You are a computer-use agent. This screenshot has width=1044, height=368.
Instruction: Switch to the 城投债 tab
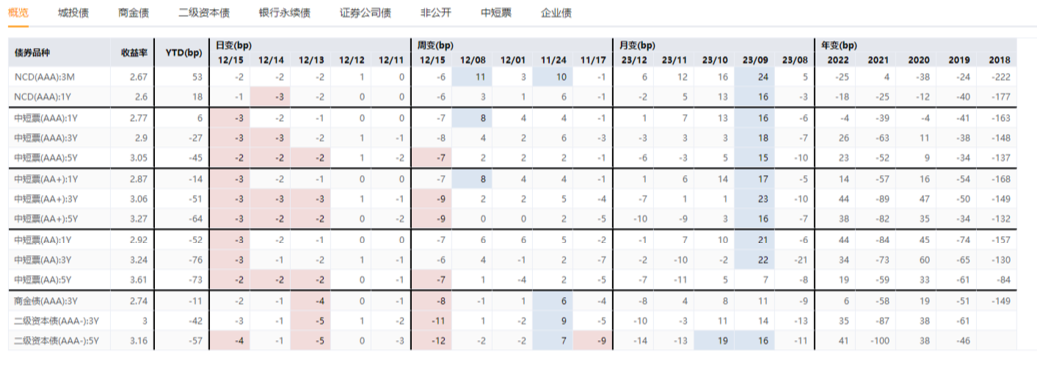coord(73,13)
